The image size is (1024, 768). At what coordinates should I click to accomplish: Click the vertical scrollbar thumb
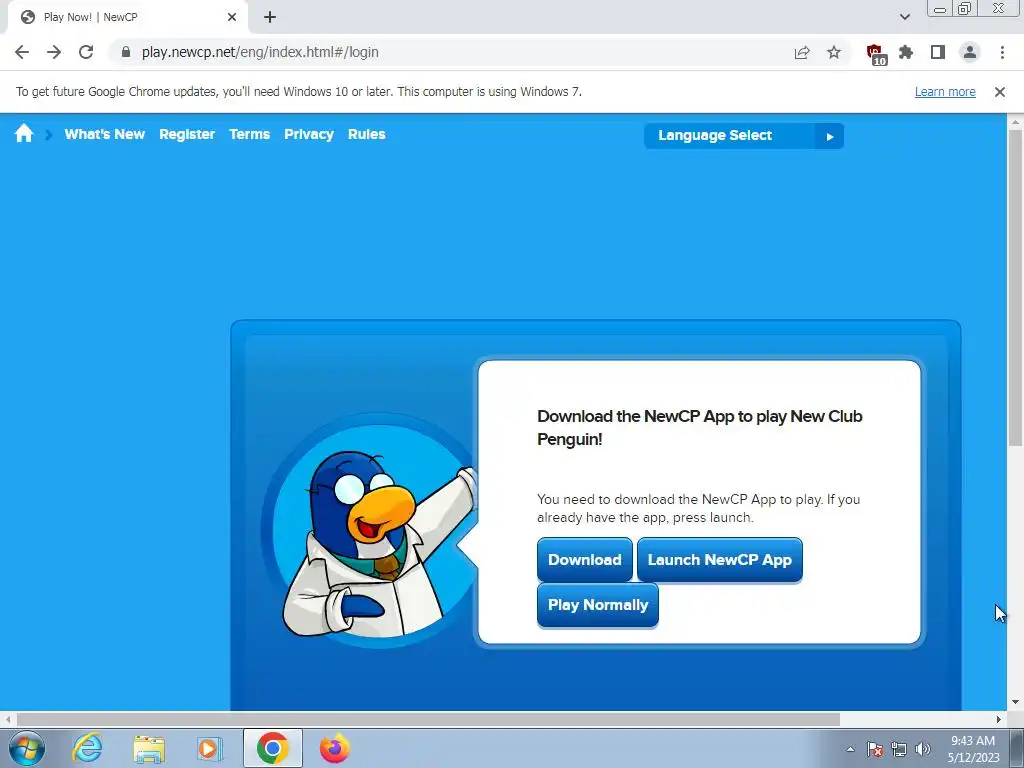click(1015, 288)
